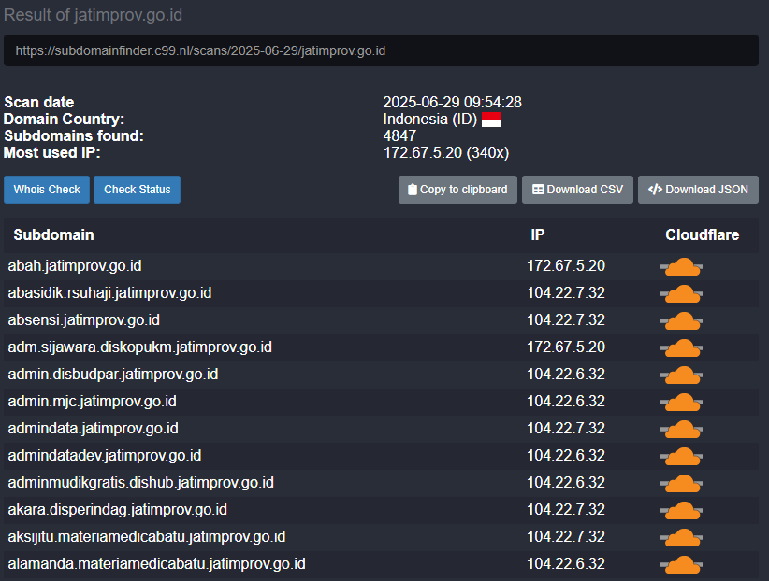The image size is (769, 581).
Task: Click IP 104.22.6.32 in adminmudikgratis row
Action: click(x=566, y=482)
